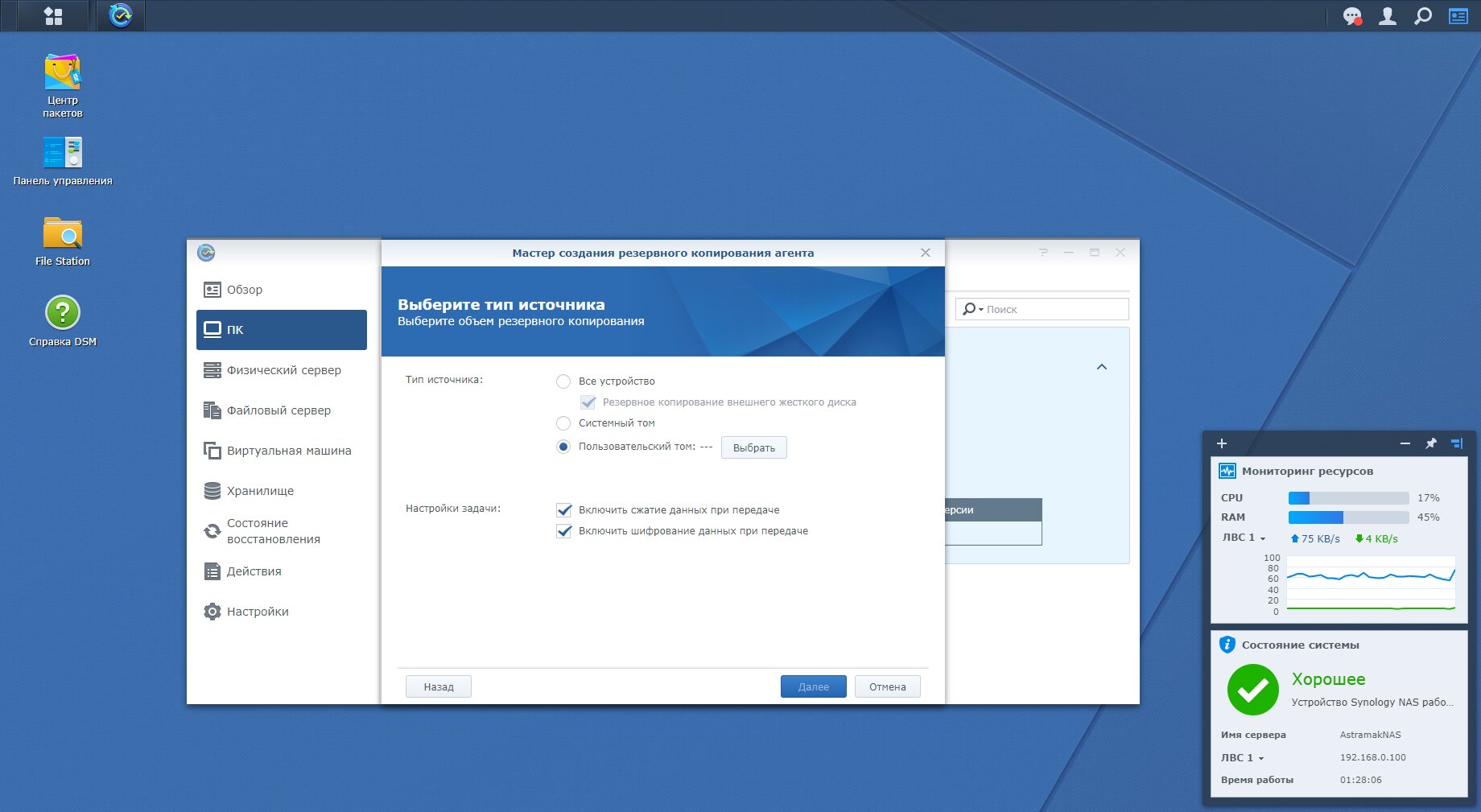Open the Хранилище section
This screenshot has height=812, width=1481.
click(282, 491)
